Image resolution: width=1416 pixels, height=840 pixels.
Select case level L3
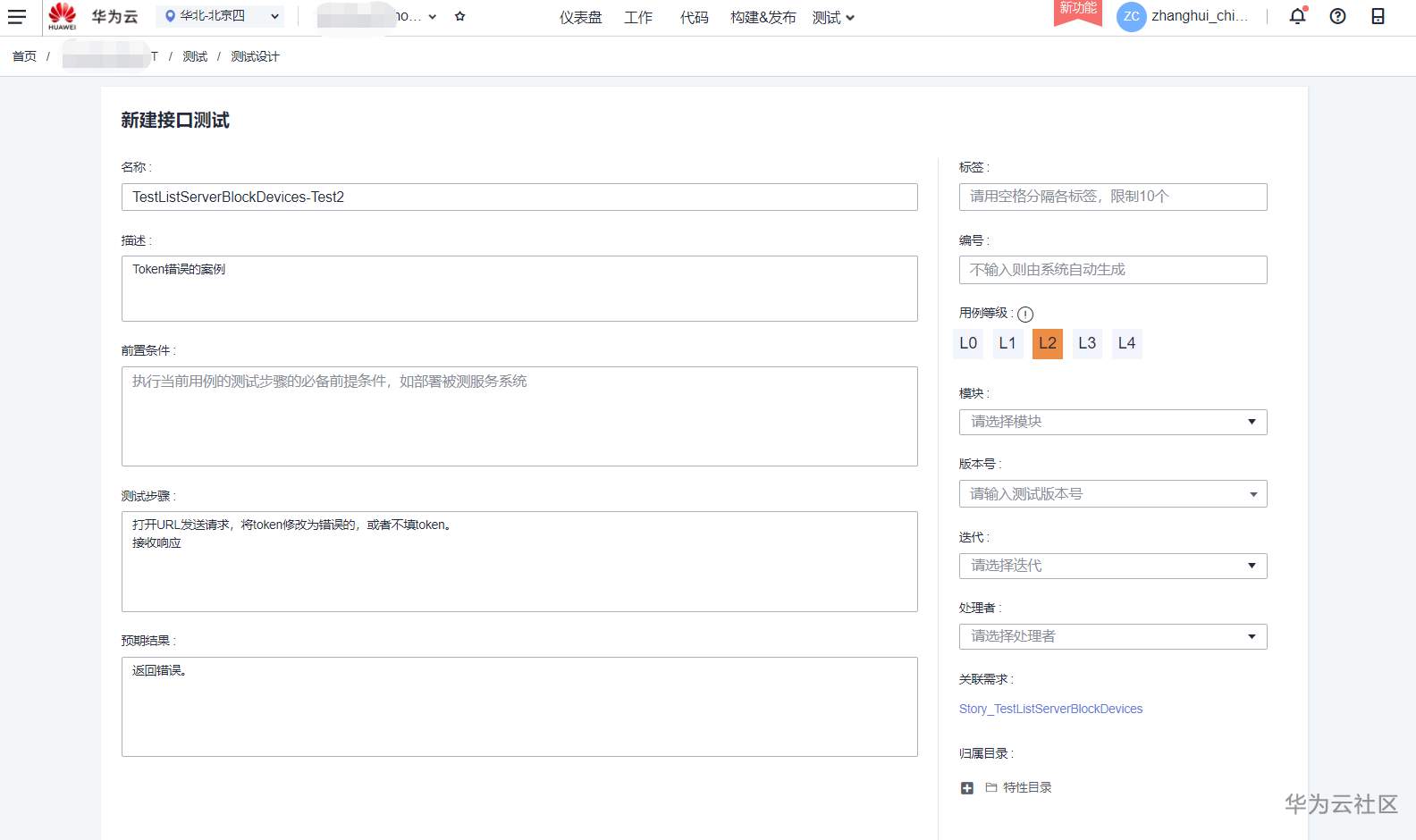click(1087, 343)
